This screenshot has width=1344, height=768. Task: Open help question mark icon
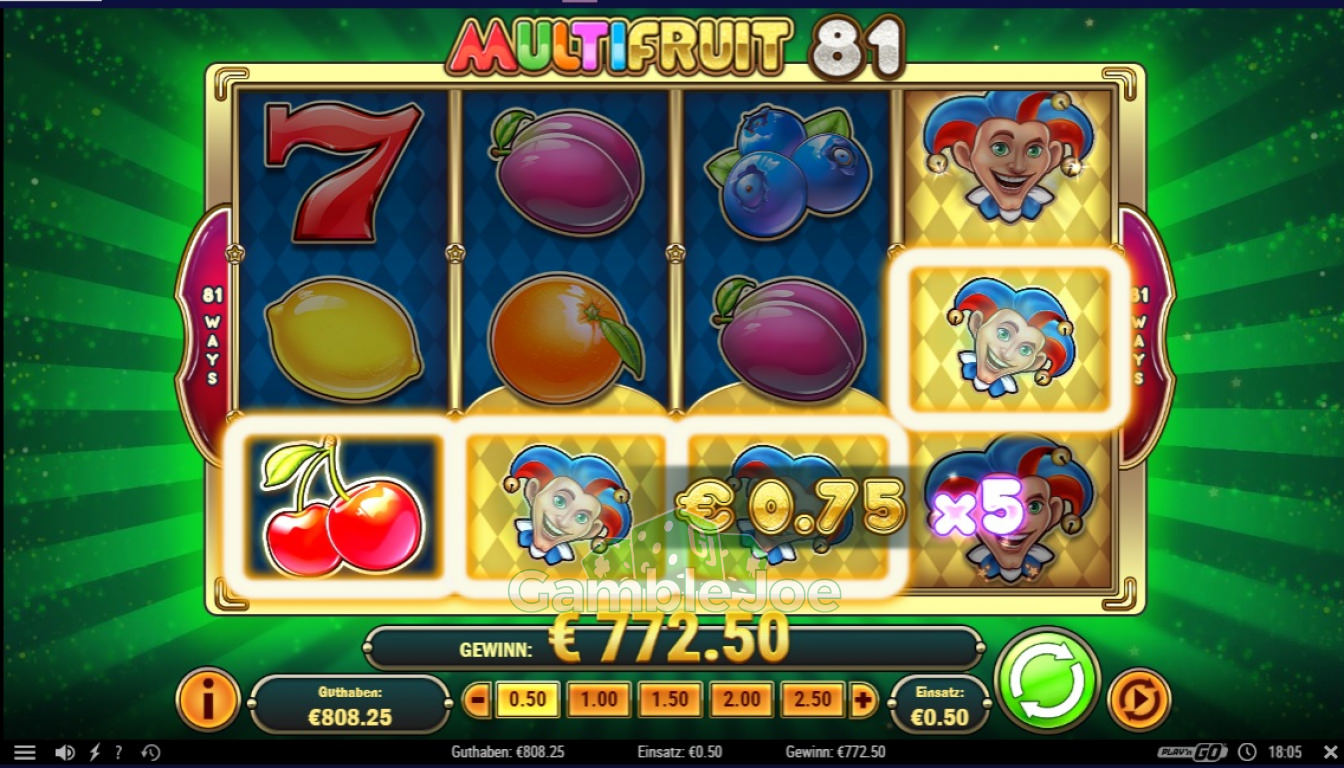coord(119,752)
